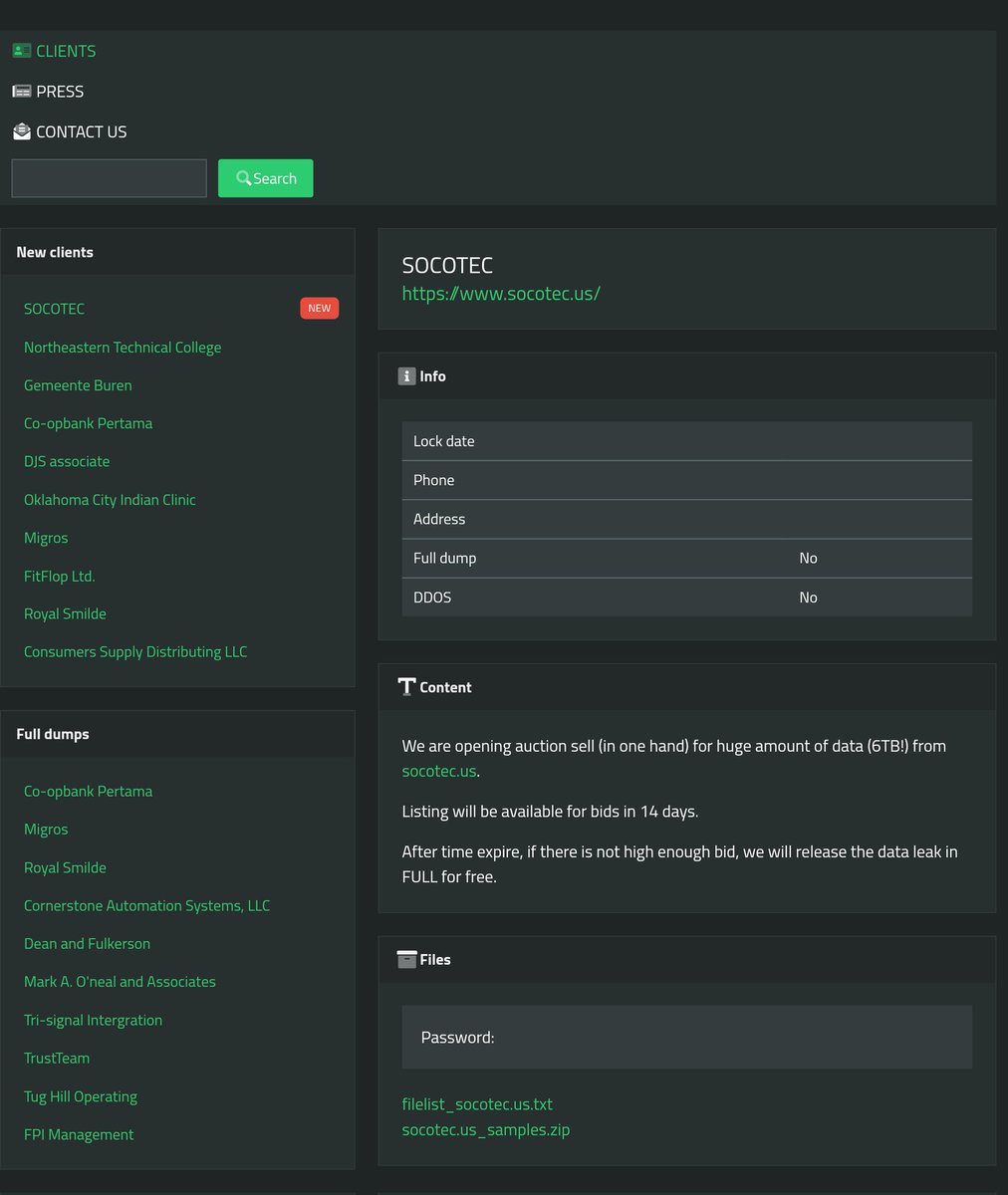Viewport: 1008px width, 1195px height.
Task: Open Consumers Supply Distributing LLC entry
Action: [x=135, y=651]
